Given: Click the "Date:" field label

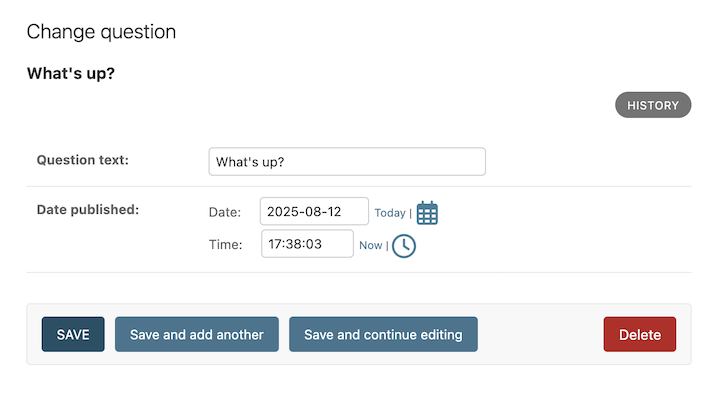Looking at the screenshot, I should click(225, 212).
